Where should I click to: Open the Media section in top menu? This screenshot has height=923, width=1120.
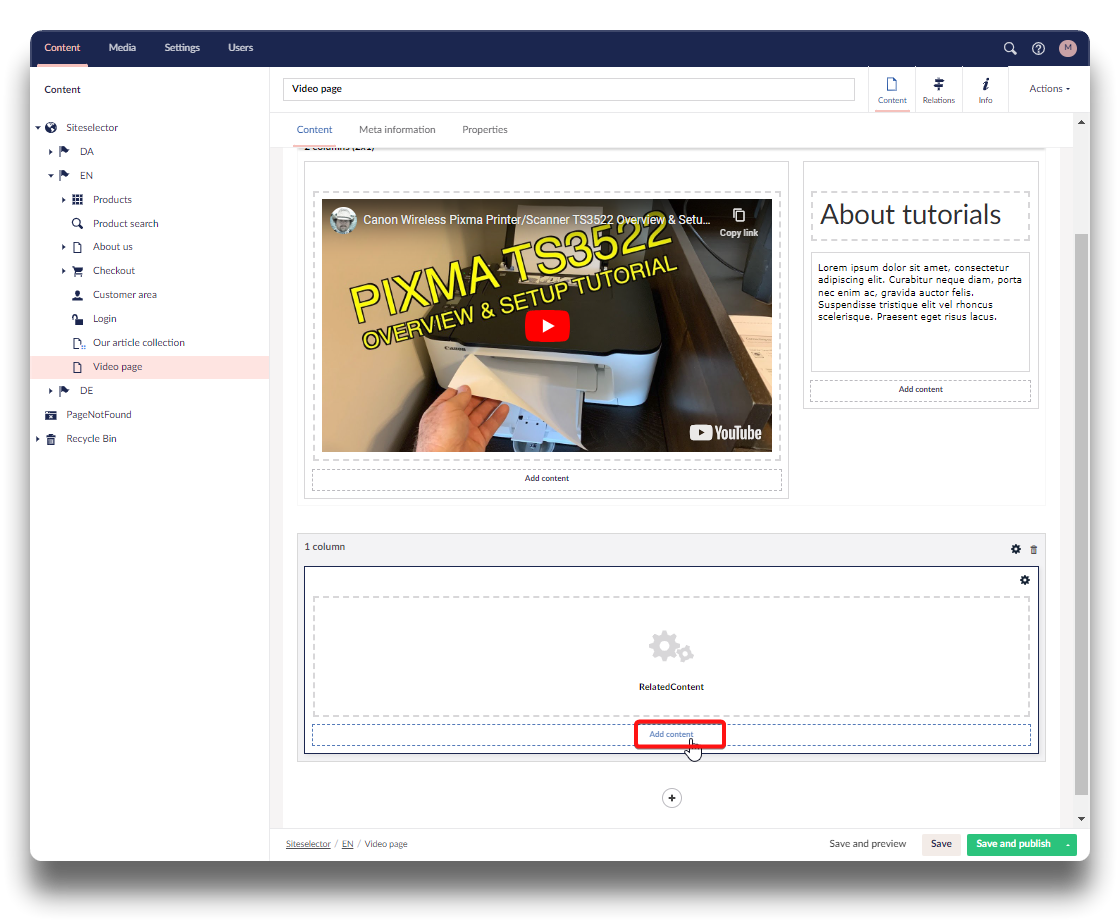point(122,48)
